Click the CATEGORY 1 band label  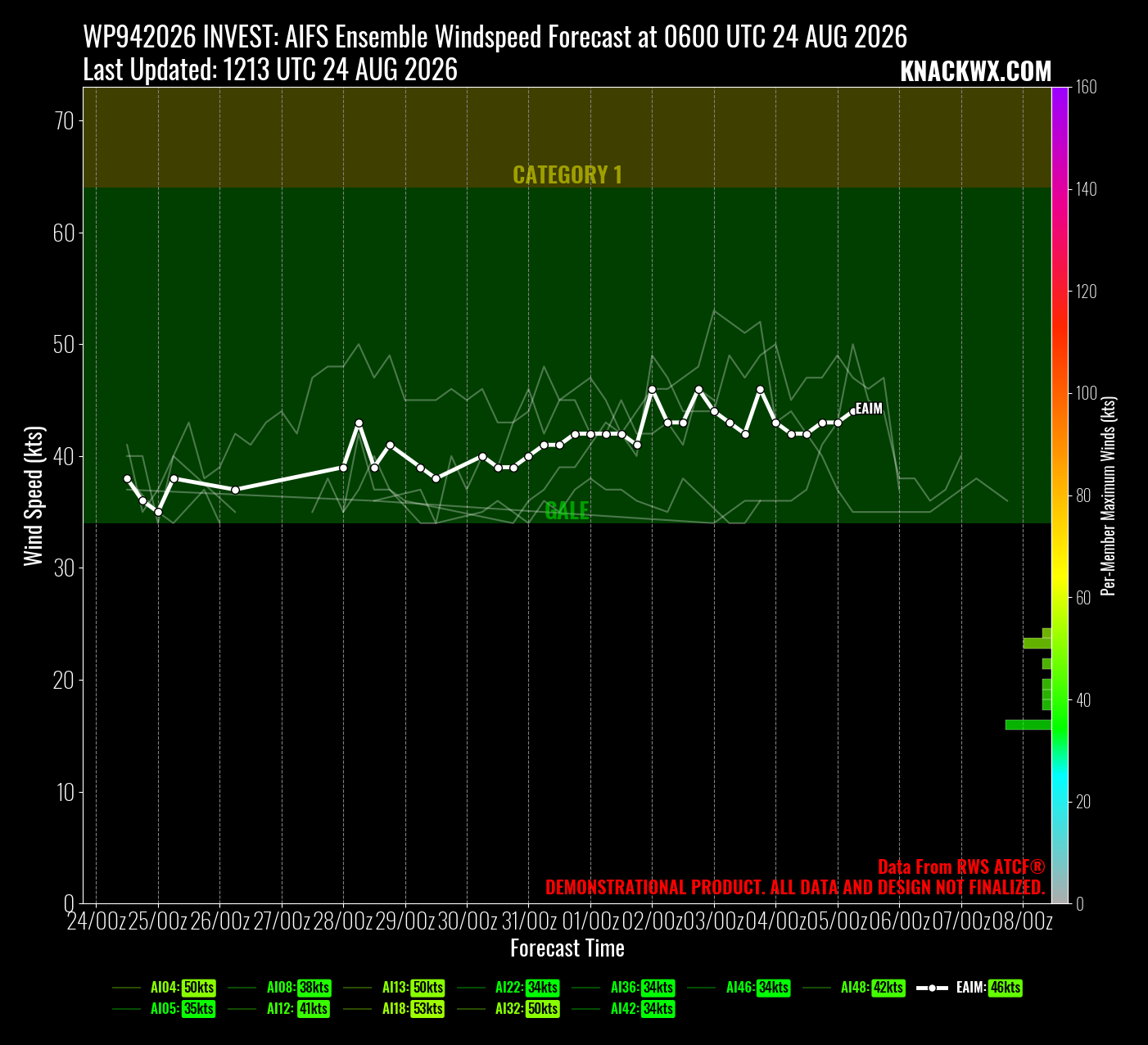point(567,174)
